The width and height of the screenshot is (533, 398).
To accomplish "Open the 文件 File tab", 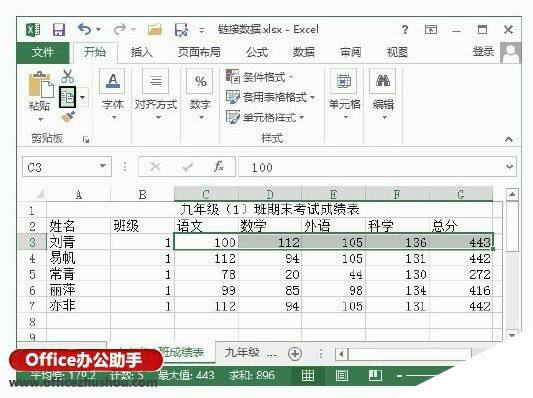I will click(43, 52).
